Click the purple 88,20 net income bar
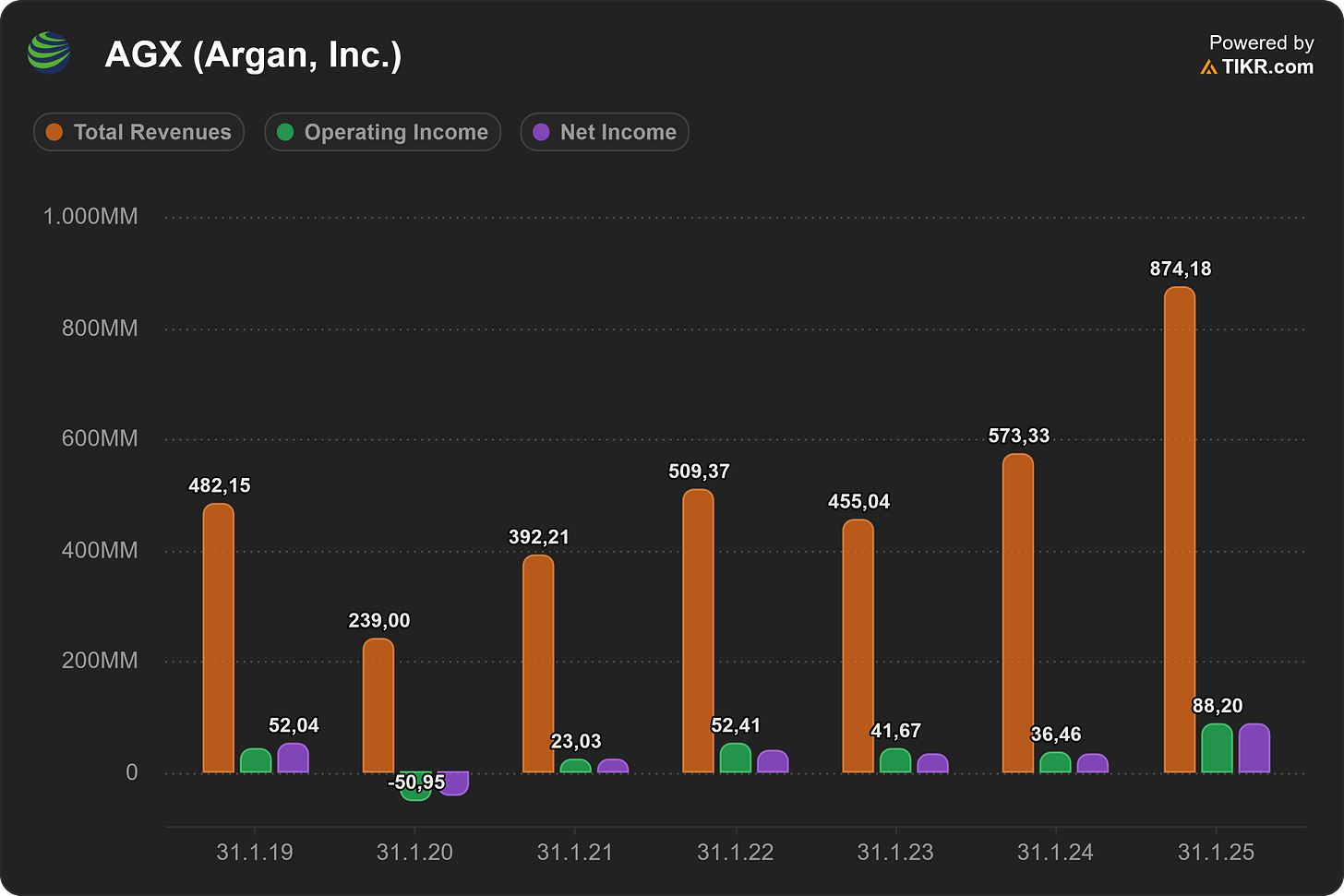 (x=1254, y=748)
